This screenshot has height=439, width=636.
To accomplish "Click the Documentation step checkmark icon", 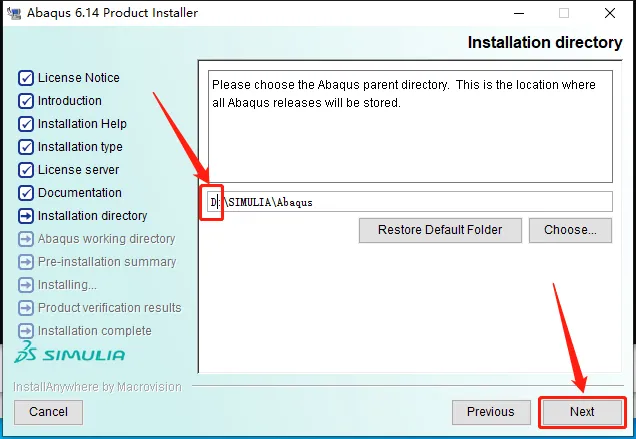I will [26, 193].
